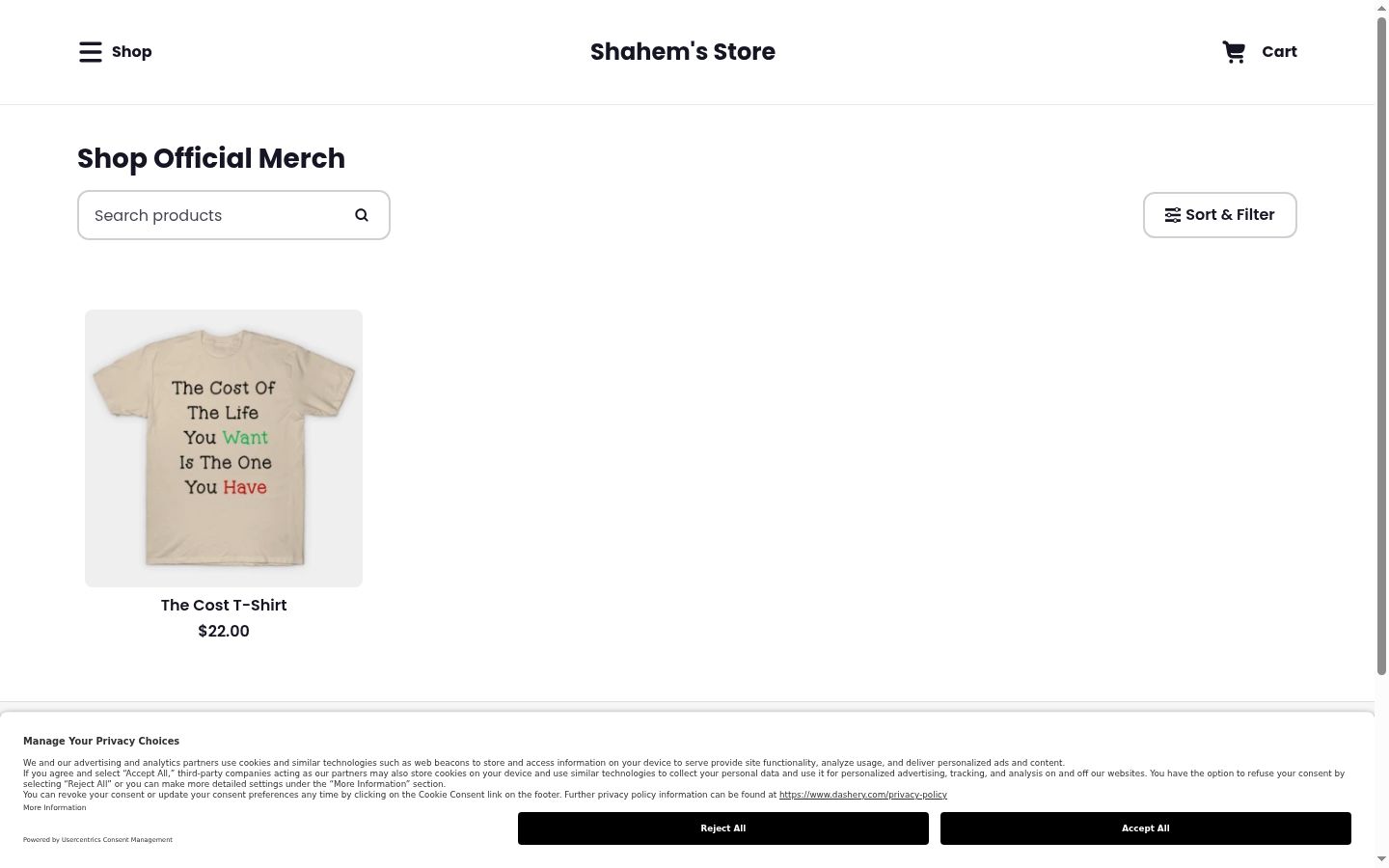1389x868 pixels.
Task: Open The Cost T-Shirt product image
Action: (x=224, y=448)
